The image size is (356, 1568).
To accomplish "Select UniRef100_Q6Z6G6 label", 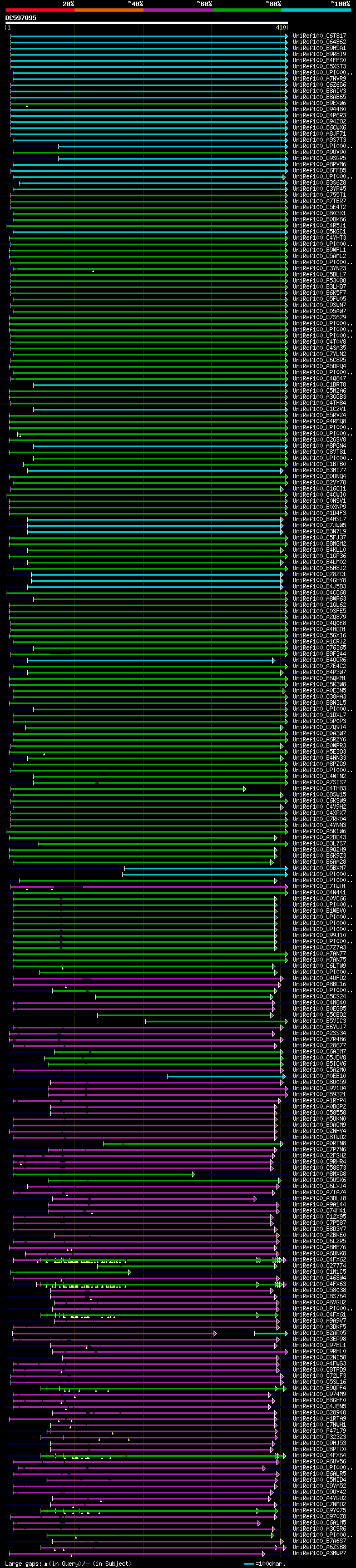I will (319, 85).
